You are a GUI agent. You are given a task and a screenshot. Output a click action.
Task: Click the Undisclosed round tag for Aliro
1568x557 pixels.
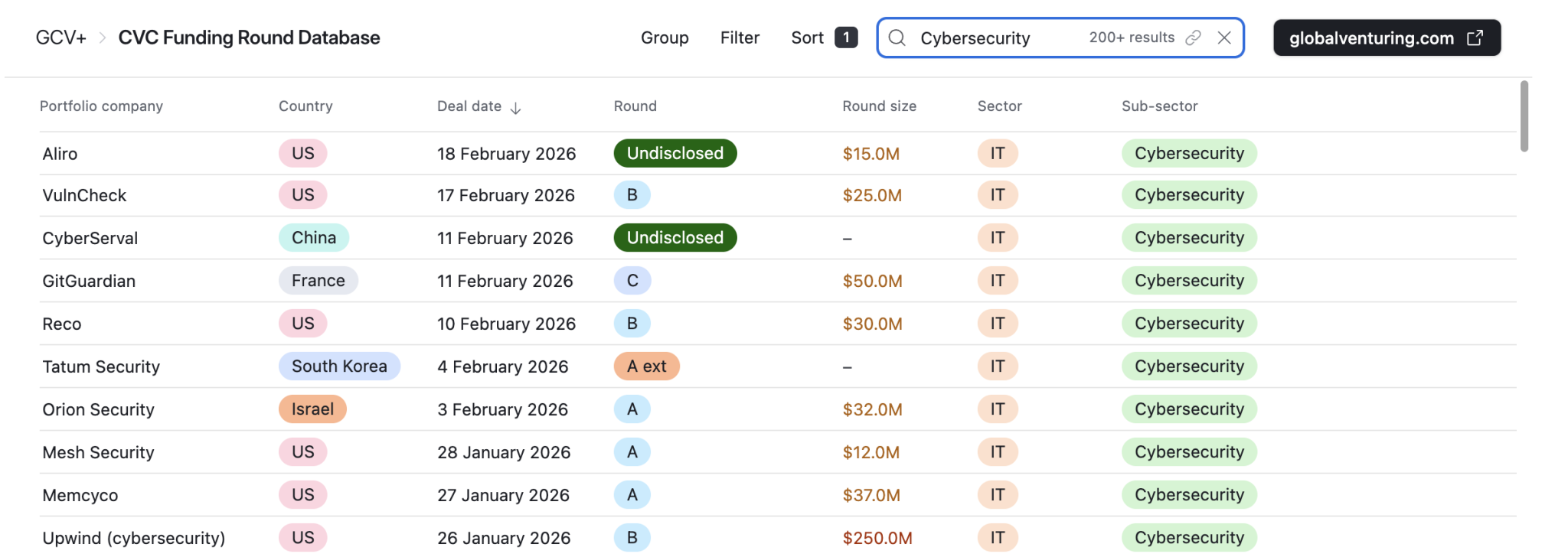tap(675, 153)
